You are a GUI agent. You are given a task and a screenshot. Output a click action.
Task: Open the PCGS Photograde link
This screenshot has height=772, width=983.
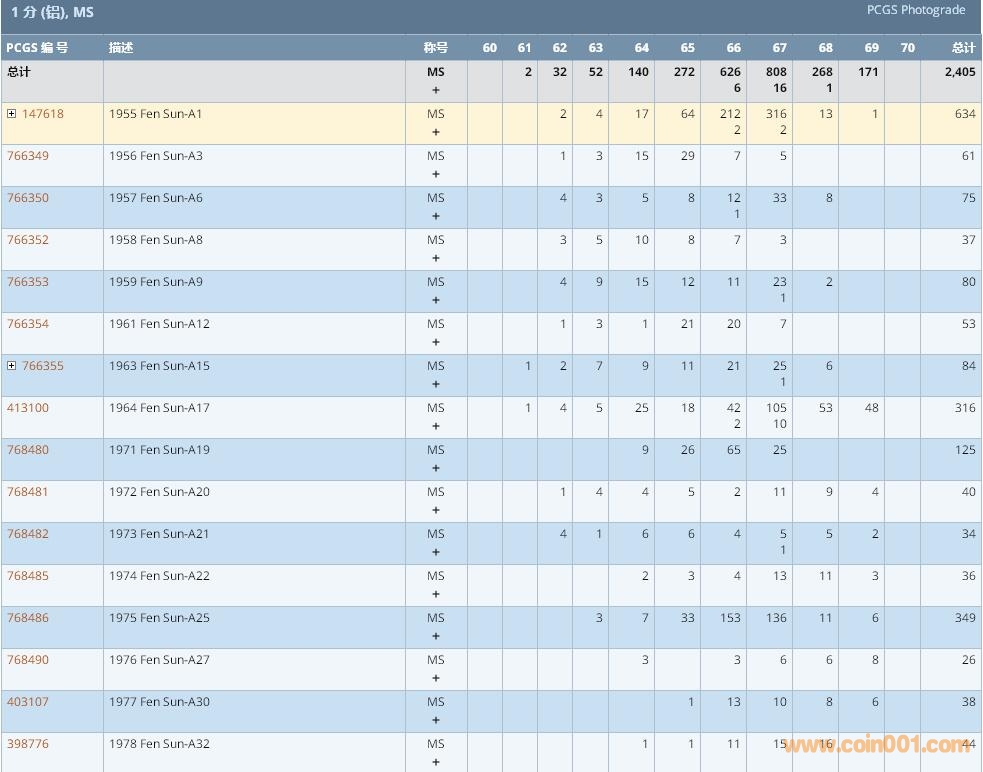coord(915,10)
